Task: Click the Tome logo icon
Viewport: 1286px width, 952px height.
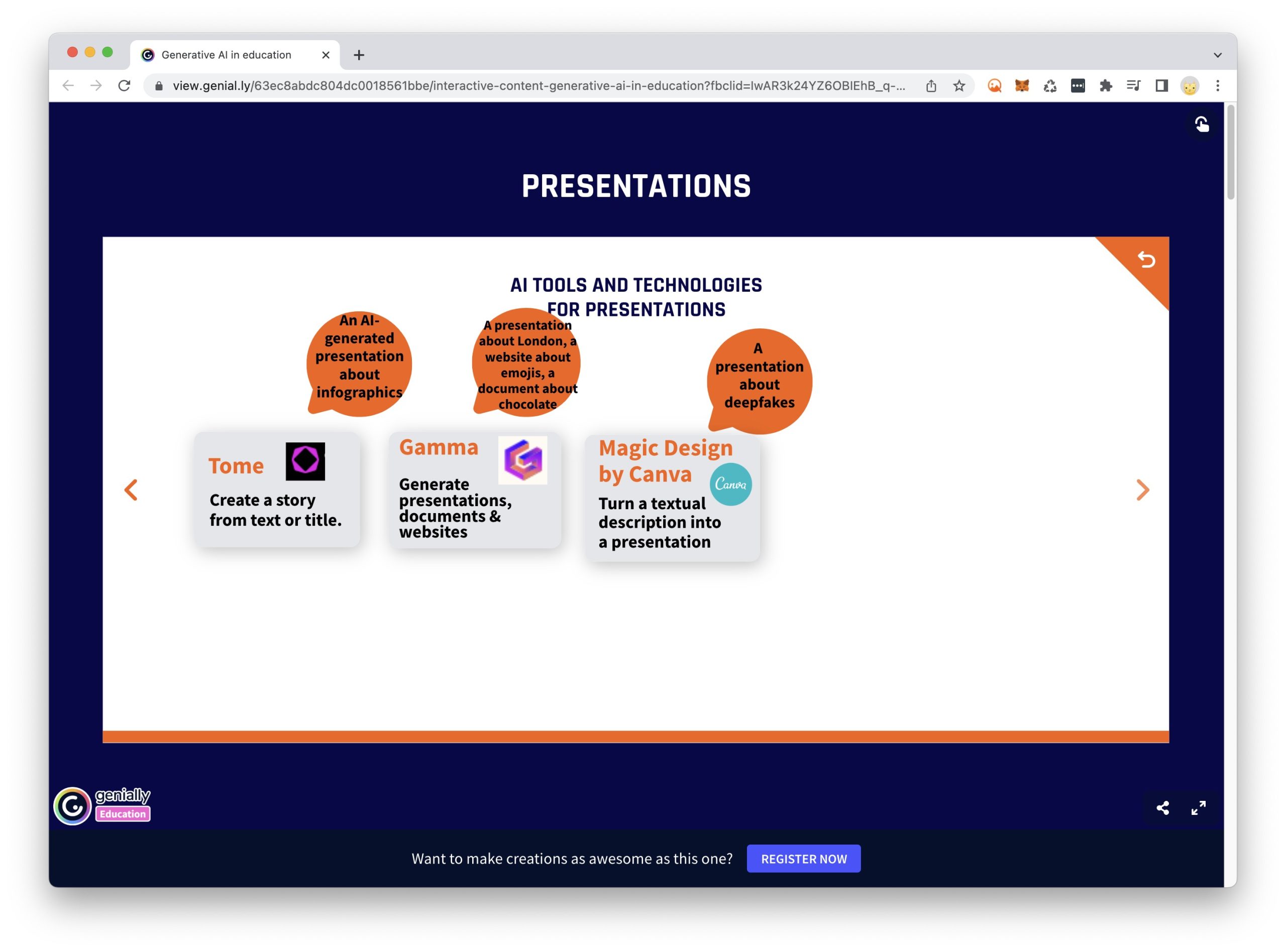Action: [x=305, y=461]
